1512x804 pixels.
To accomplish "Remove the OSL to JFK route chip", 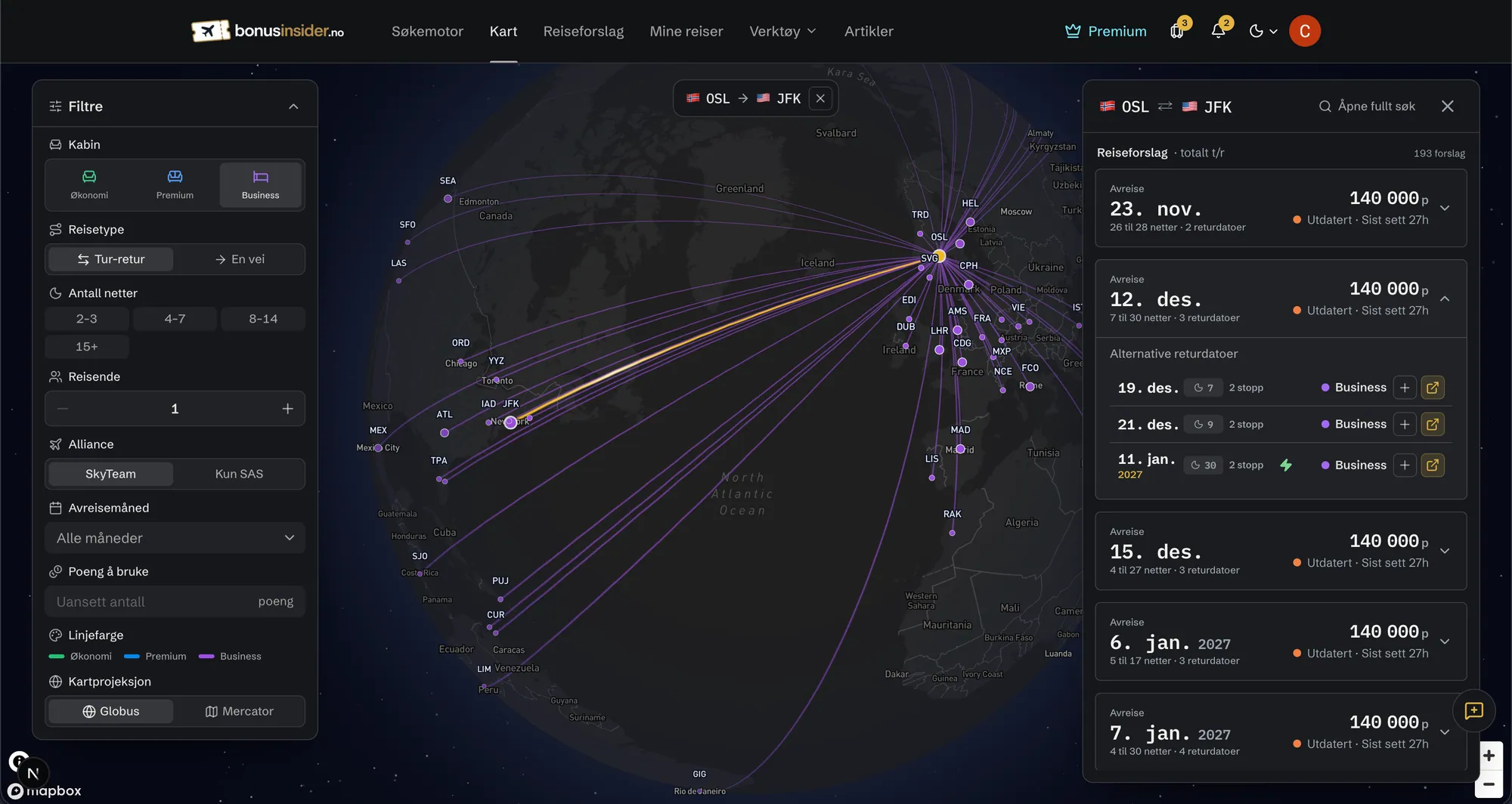I will (x=820, y=98).
